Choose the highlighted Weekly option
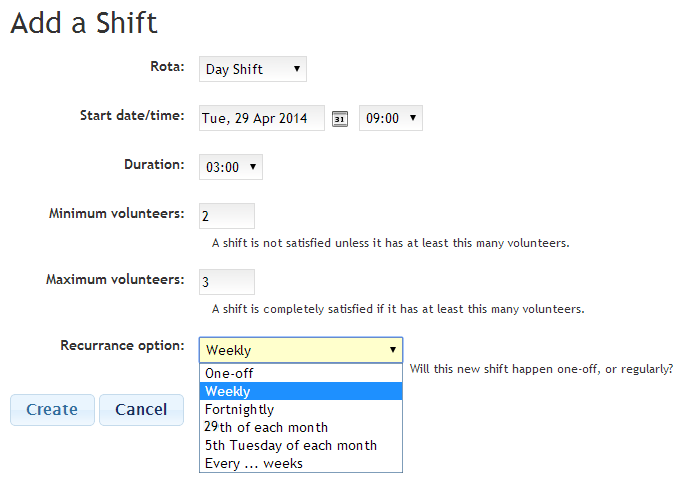The height and width of the screenshot is (486, 681). (301, 391)
